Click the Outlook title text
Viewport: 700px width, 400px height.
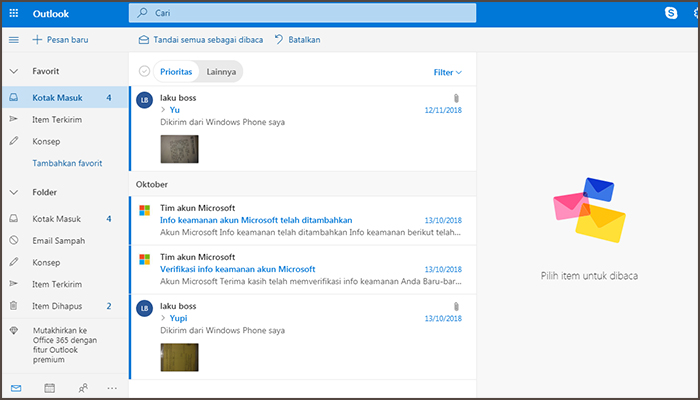50,14
